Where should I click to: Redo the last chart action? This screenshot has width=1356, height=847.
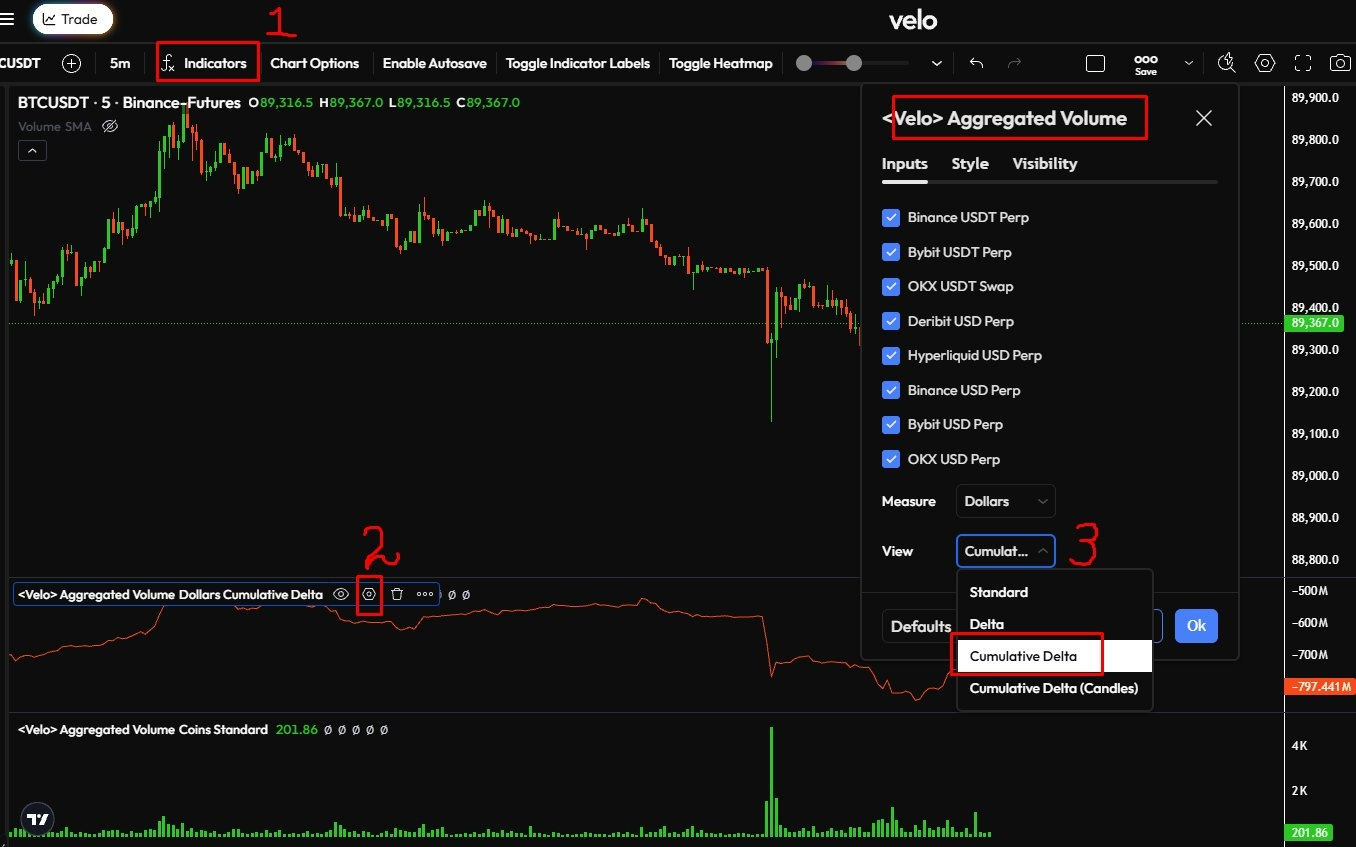[x=1014, y=63]
